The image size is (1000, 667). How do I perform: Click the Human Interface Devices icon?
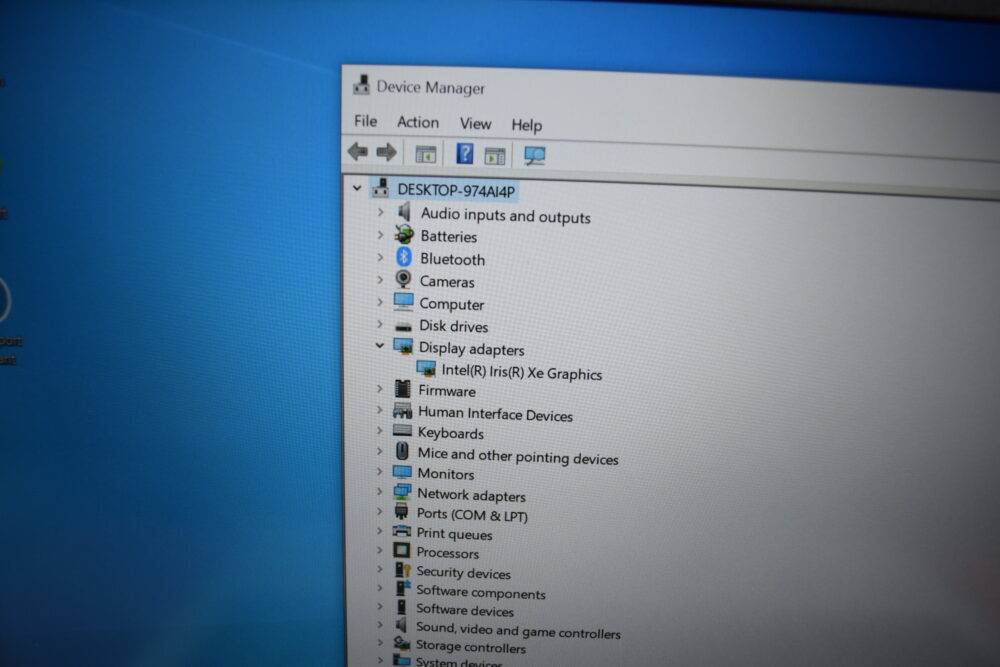[x=402, y=410]
